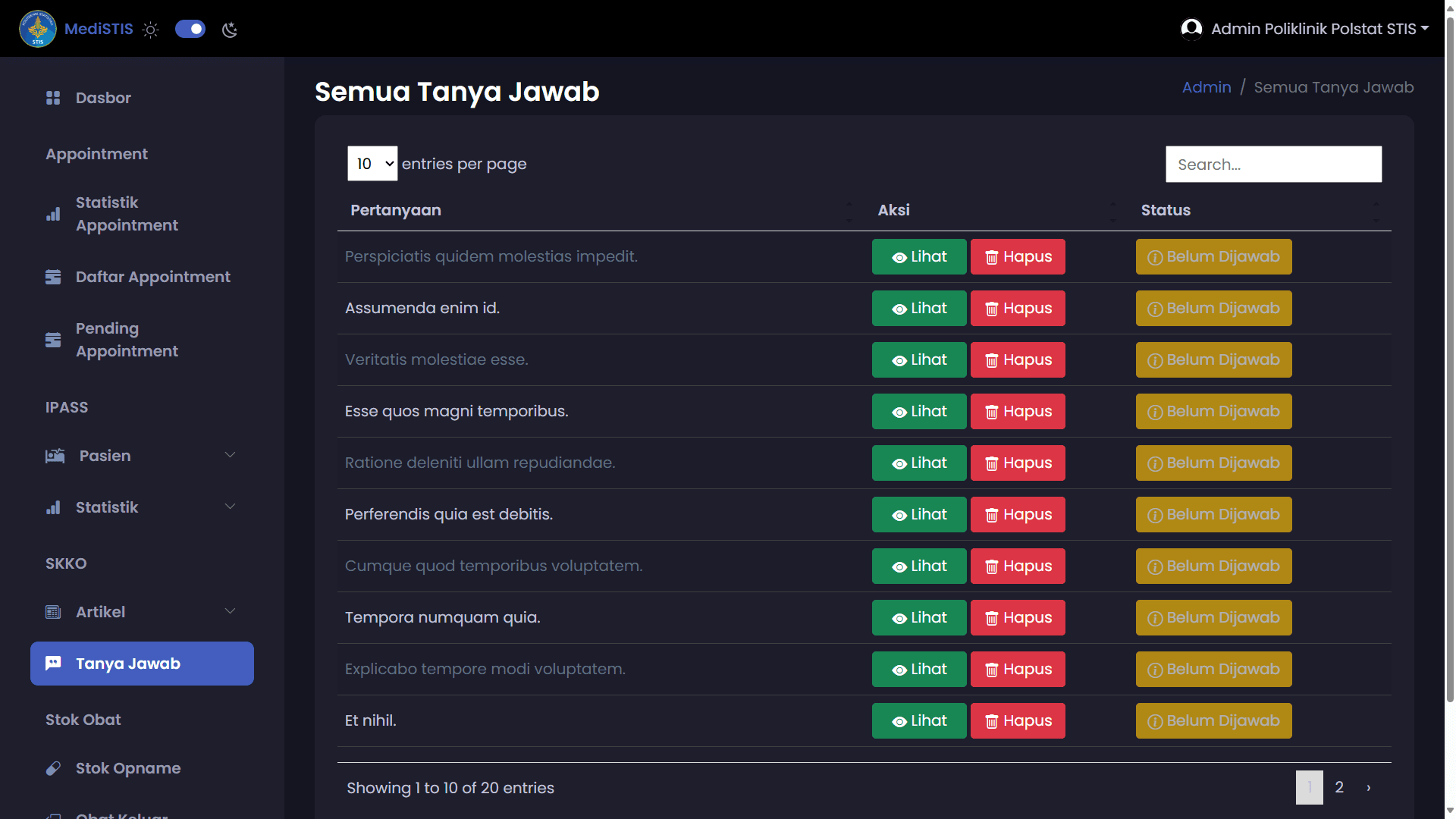Click the Daftar Appointment calendar icon
The image size is (1456, 819).
click(53, 277)
